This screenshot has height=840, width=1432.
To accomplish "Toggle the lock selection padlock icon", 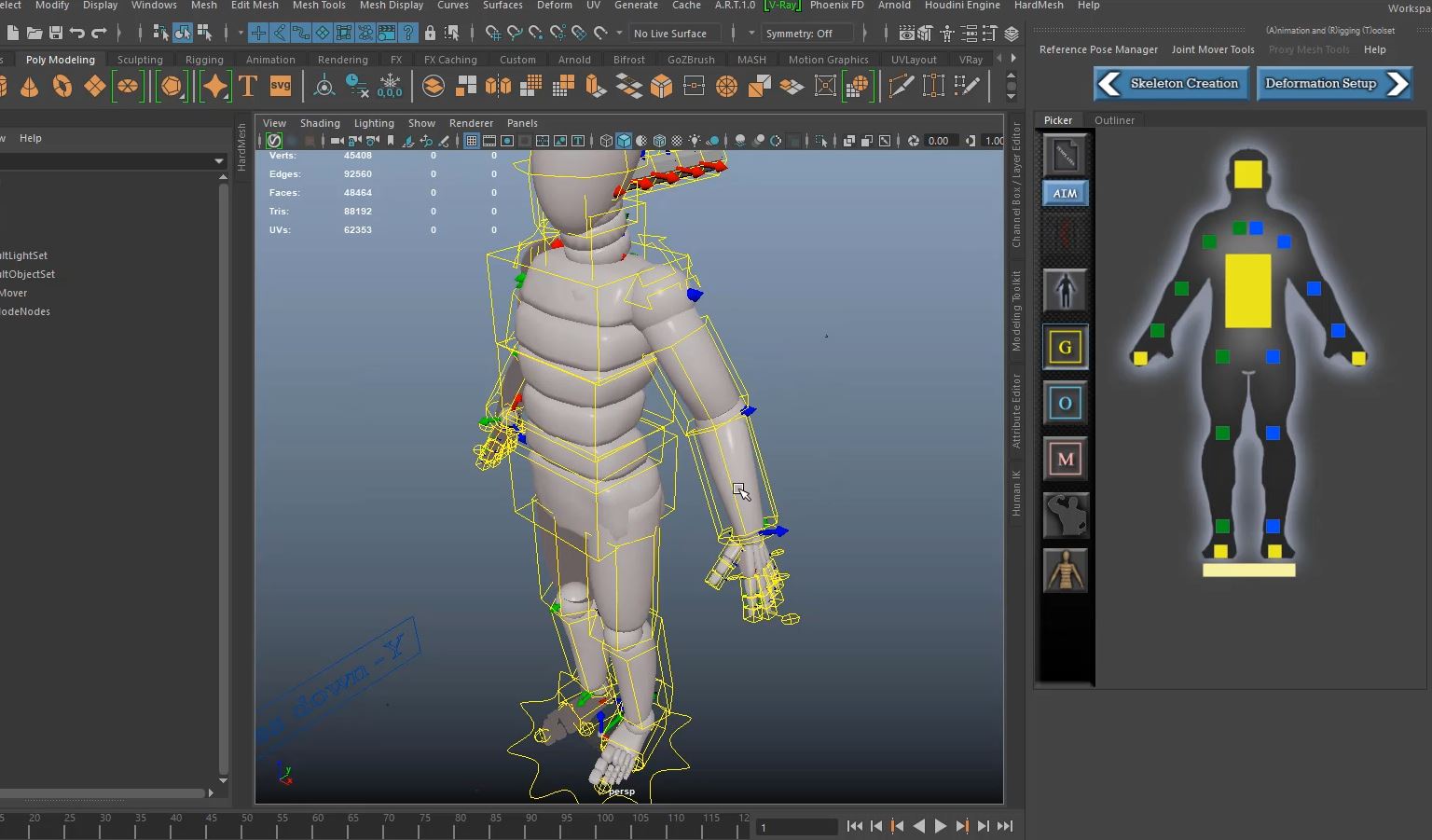I will 430,34.
